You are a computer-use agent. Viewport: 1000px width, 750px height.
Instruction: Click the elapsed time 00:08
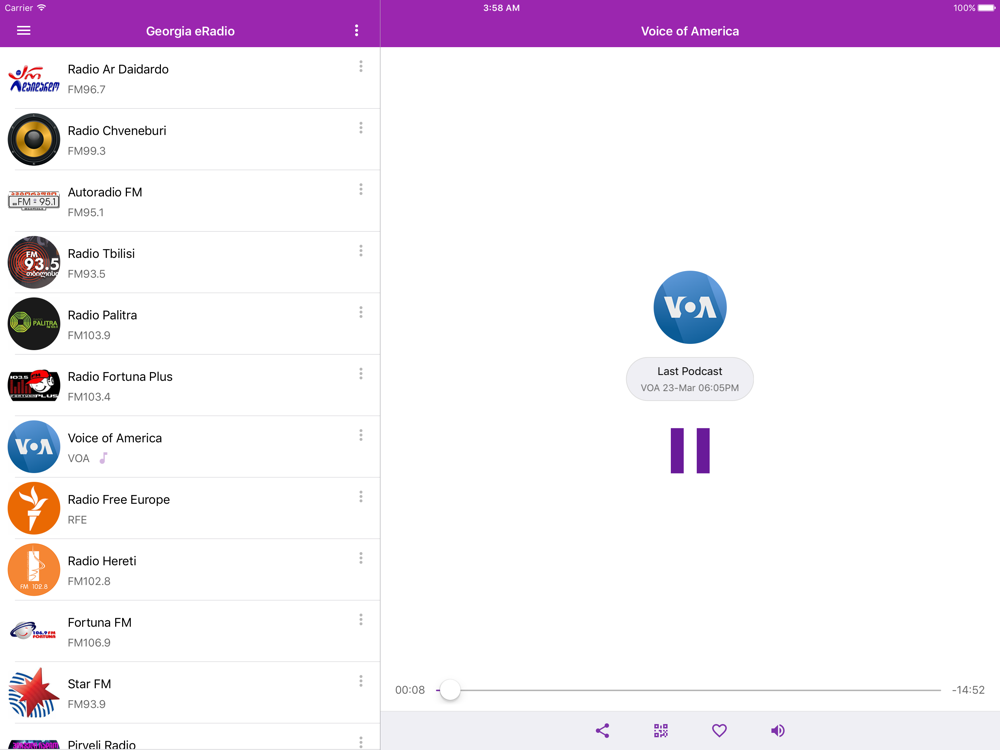pos(410,690)
